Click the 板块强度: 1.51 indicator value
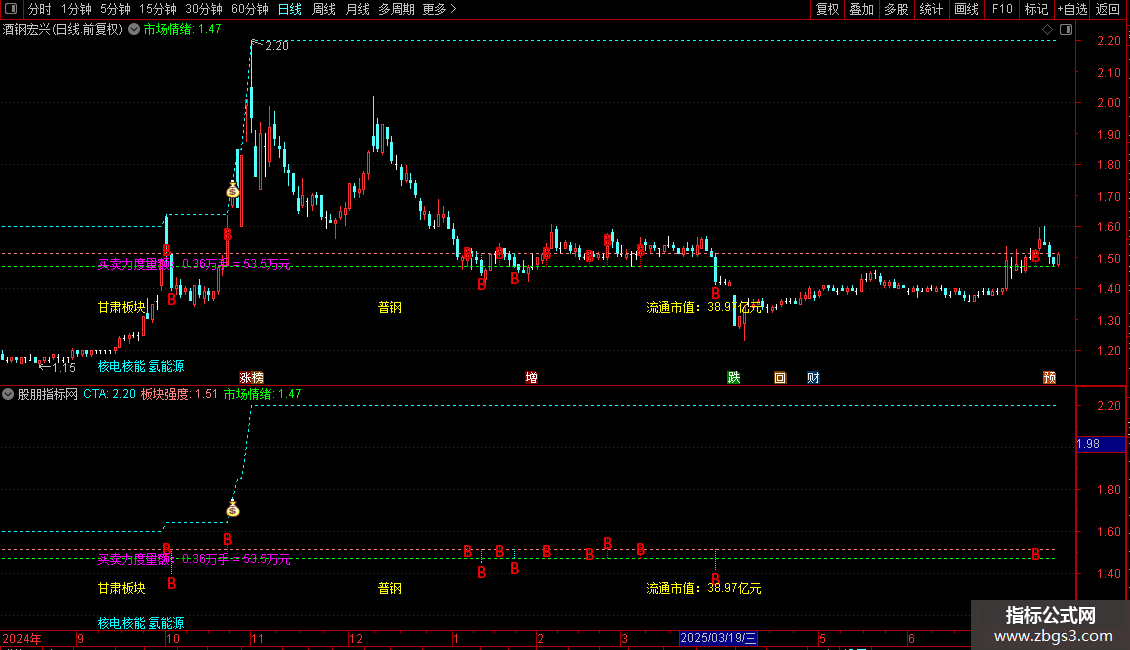This screenshot has height=650, width=1130. click(179, 394)
